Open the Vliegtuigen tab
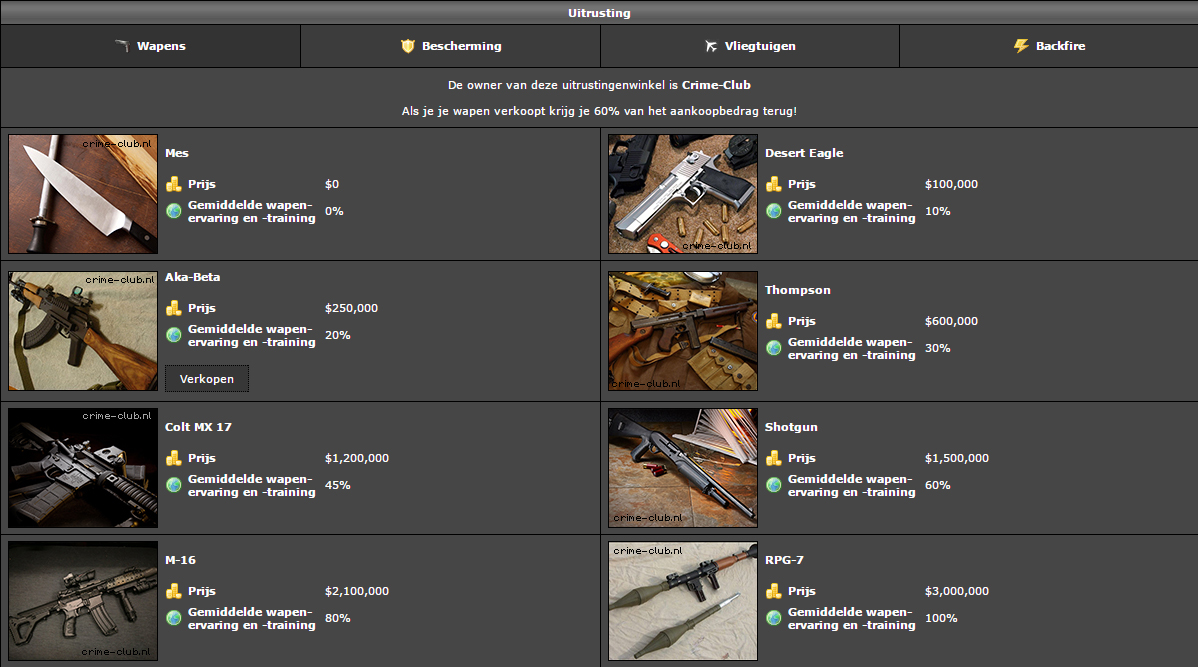 pyautogui.click(x=761, y=46)
